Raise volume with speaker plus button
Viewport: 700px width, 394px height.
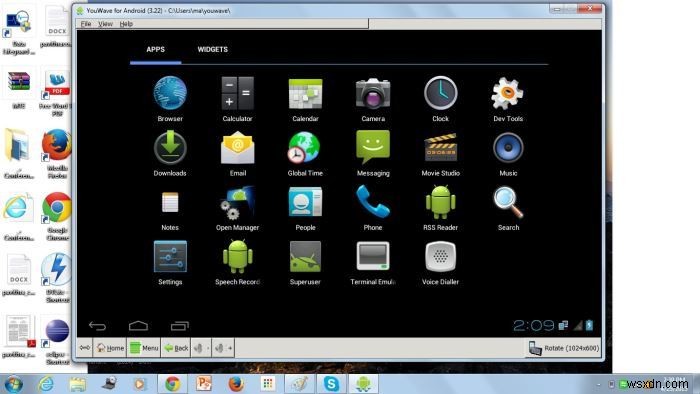point(223,348)
